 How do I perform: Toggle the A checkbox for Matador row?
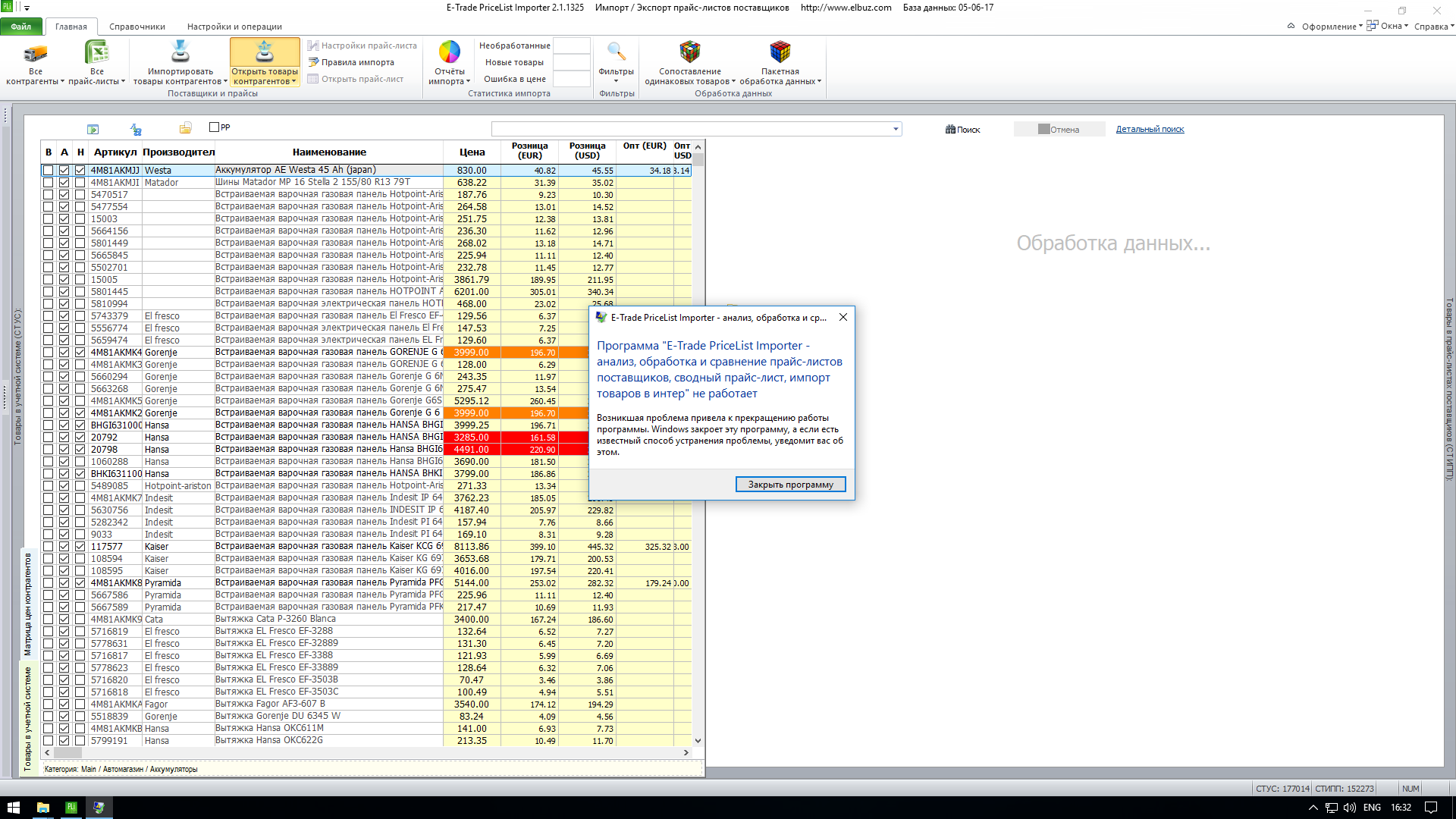pyautogui.click(x=64, y=183)
